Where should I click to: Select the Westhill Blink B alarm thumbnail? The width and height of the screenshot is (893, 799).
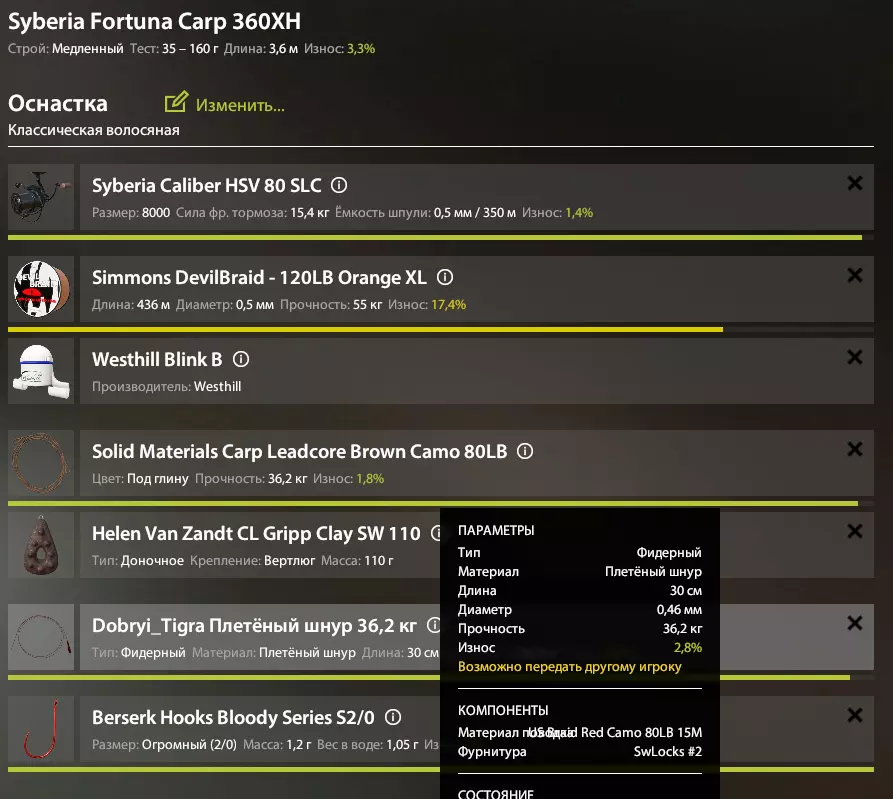click(41, 371)
